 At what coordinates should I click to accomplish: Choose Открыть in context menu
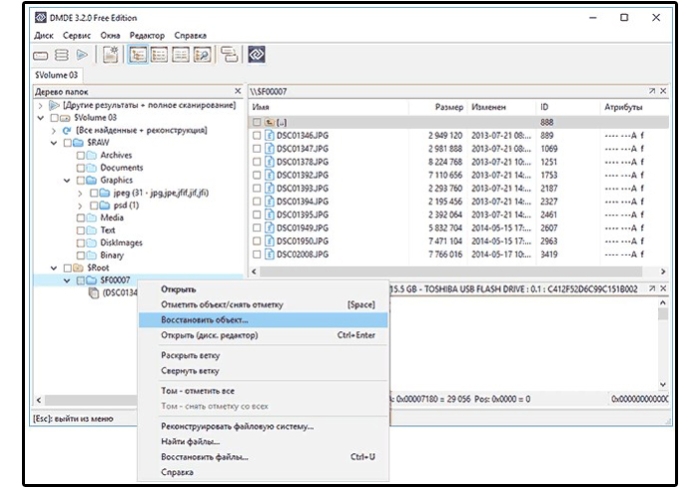point(263,289)
